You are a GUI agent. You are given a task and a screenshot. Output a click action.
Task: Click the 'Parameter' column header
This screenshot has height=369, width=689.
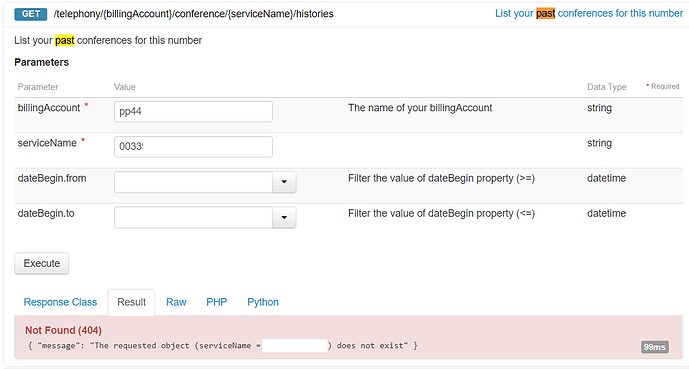38,87
